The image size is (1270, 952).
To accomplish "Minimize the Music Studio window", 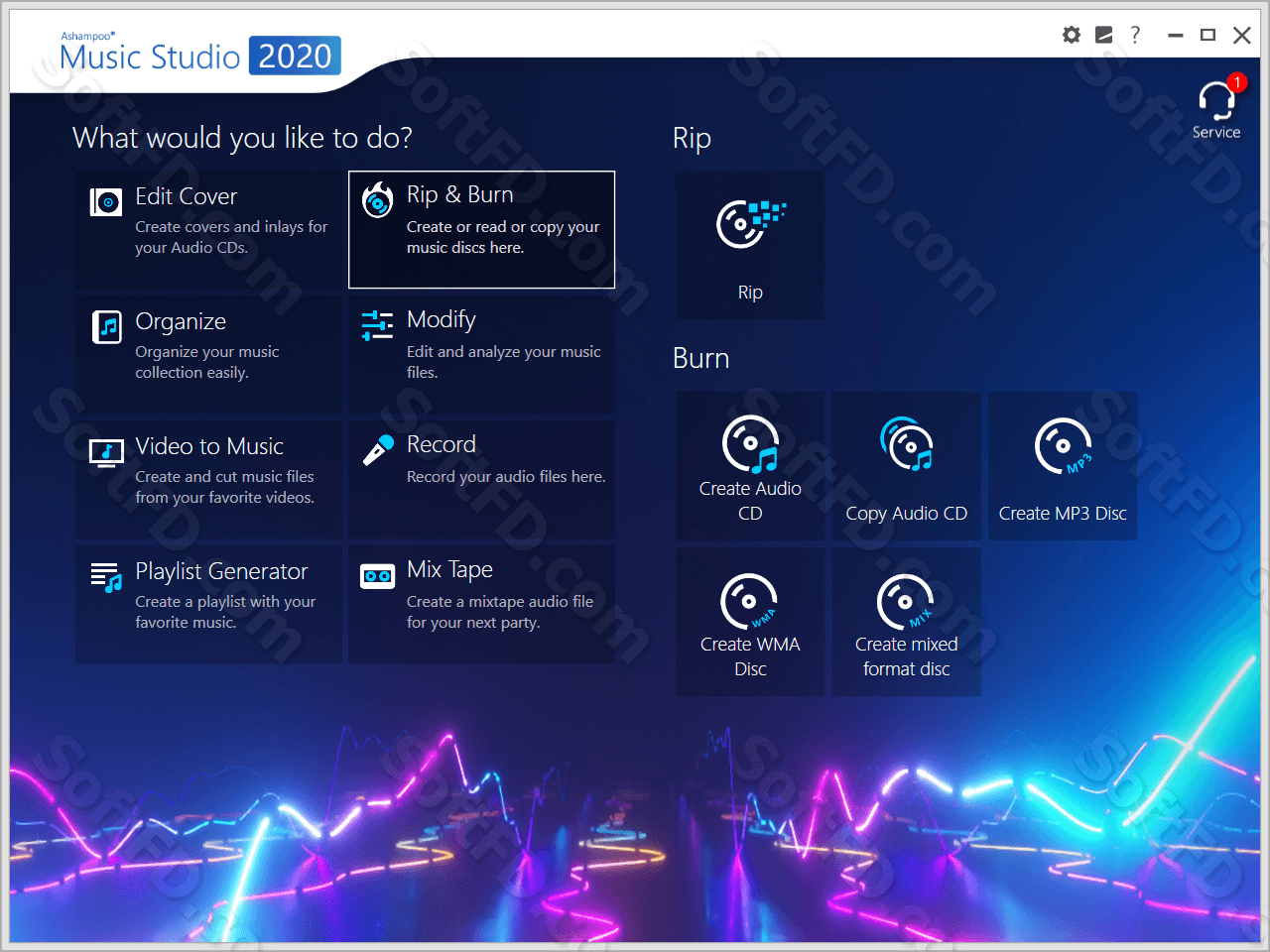I will 1176,35.
